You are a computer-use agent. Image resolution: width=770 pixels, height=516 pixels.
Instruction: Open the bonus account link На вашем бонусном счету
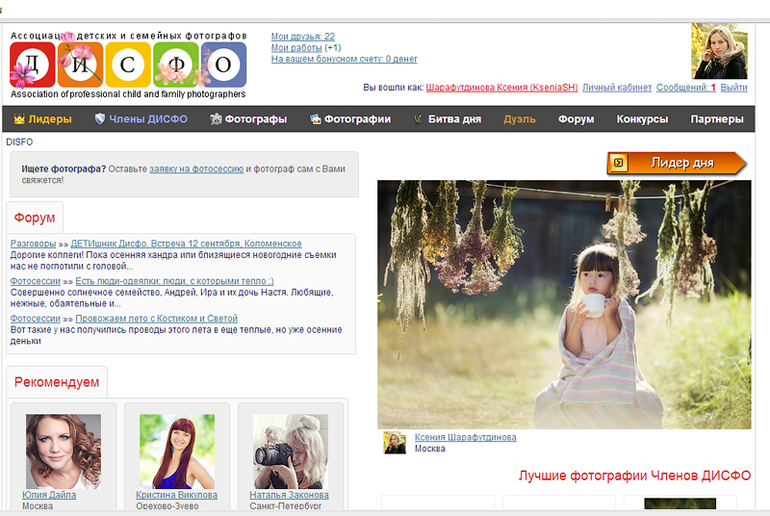click(344, 59)
